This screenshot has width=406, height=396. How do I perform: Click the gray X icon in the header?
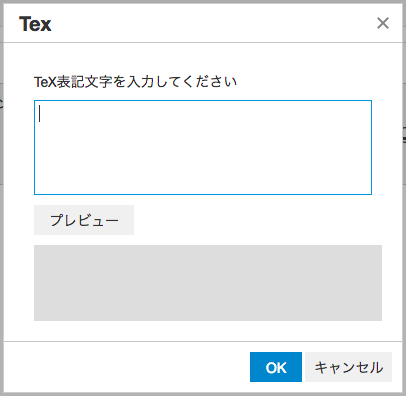[x=383, y=23]
